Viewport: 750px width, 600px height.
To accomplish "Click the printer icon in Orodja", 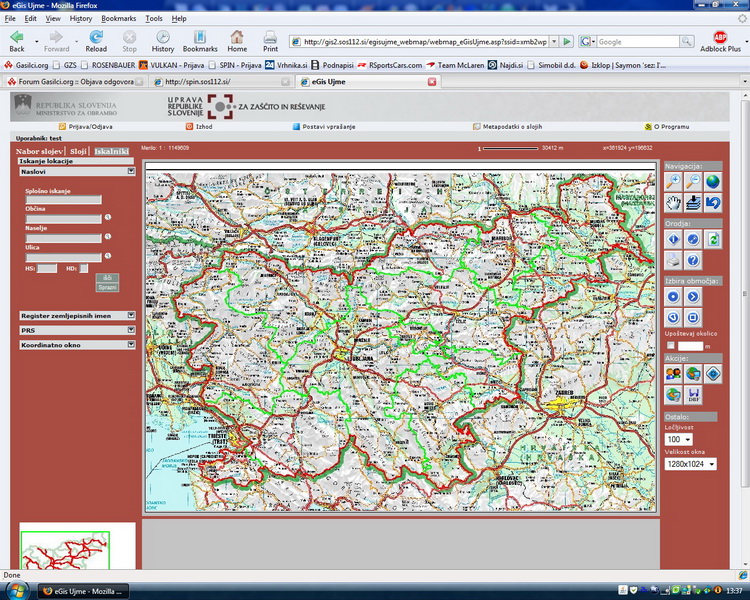I will coord(674,260).
